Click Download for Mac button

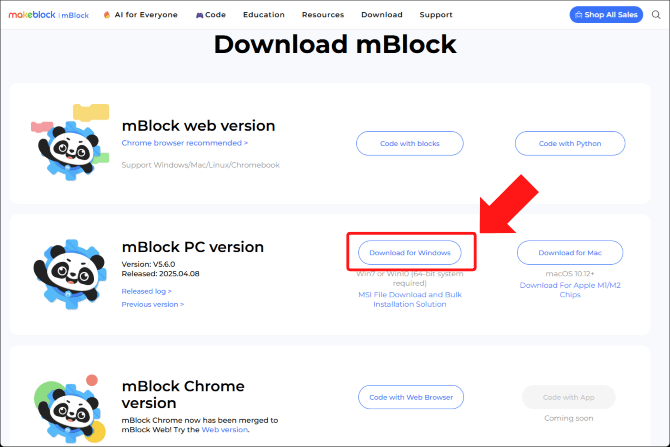click(570, 253)
